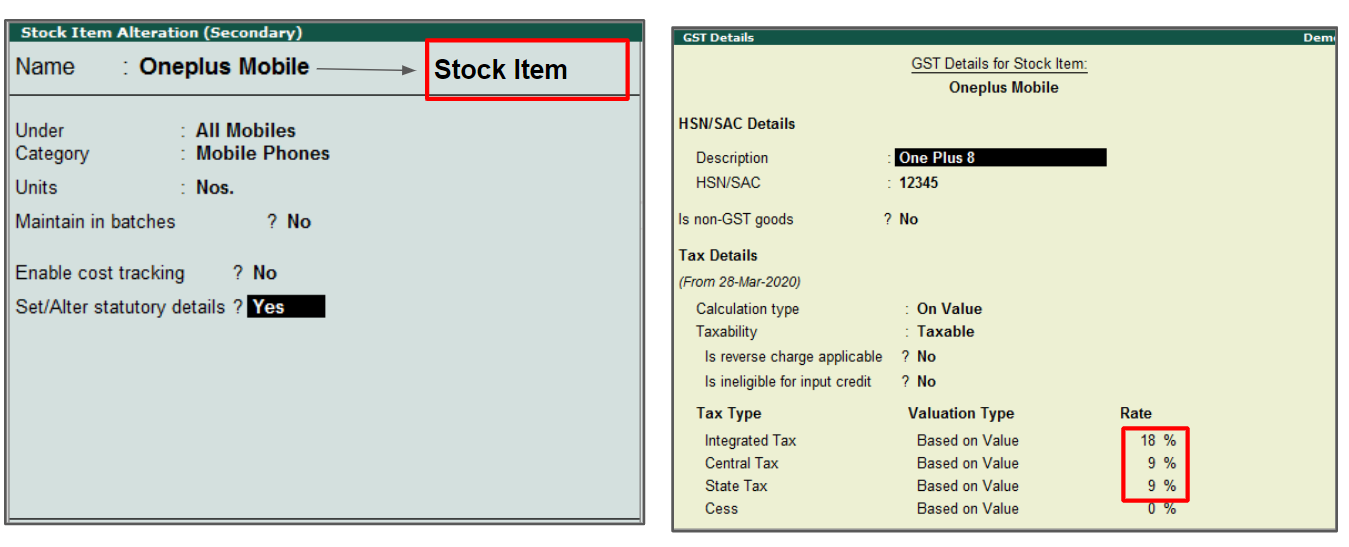Click the Stock Item Alteration (Secondary) title
This screenshot has height=547, width=1349.
click(161, 32)
